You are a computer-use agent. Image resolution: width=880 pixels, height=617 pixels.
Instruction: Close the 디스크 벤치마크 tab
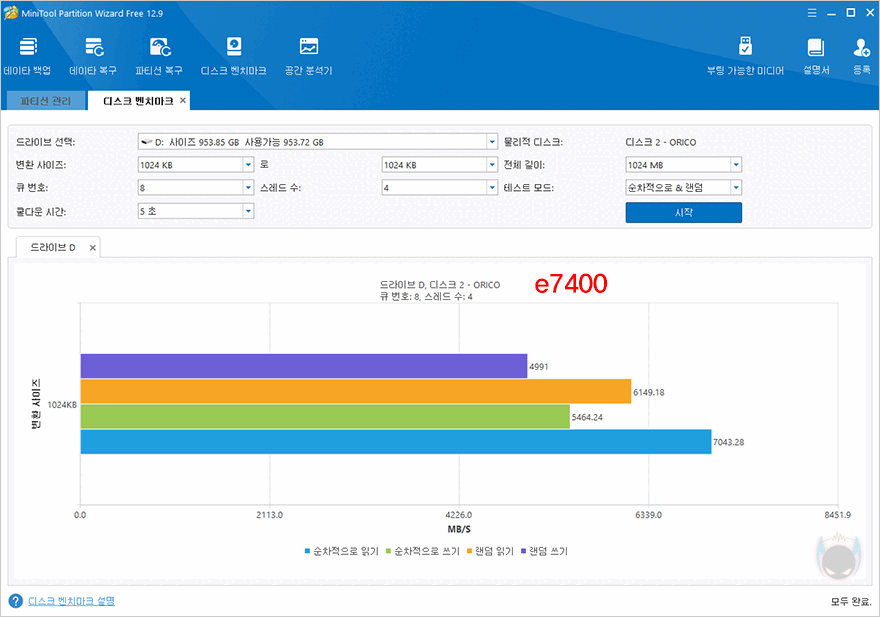(x=182, y=100)
